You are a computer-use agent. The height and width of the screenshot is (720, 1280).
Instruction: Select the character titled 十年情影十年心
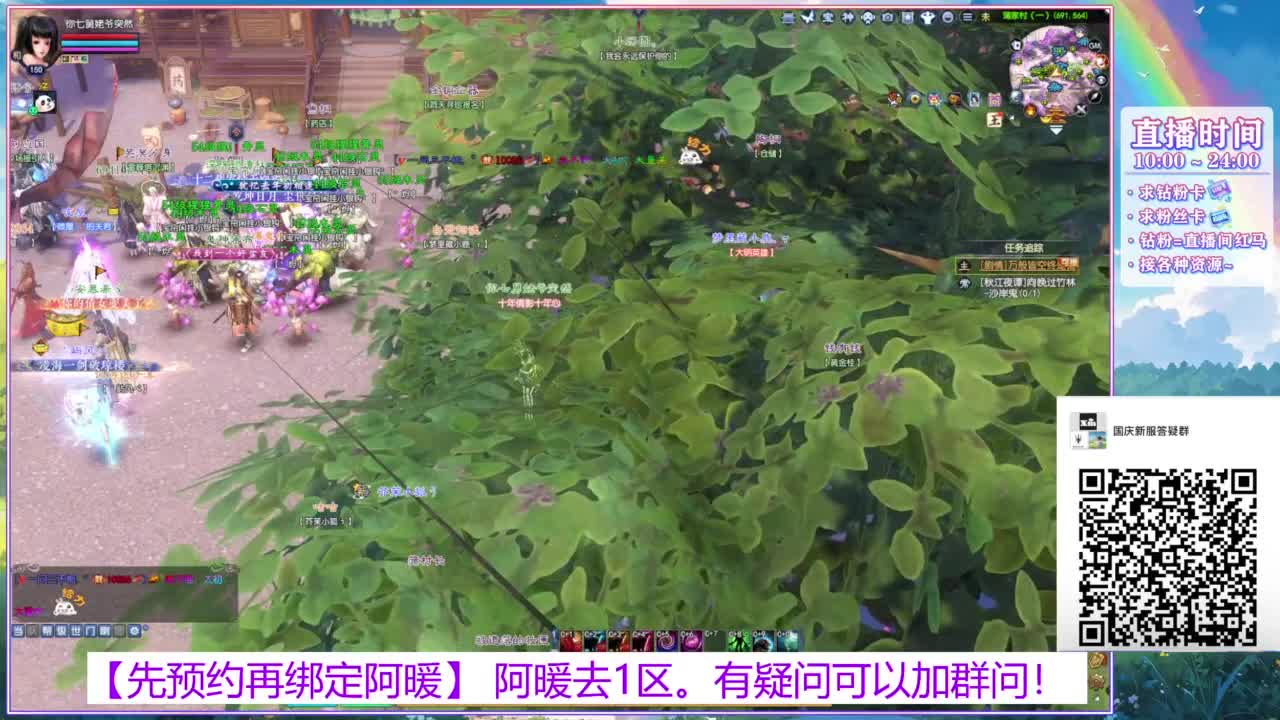(x=530, y=302)
